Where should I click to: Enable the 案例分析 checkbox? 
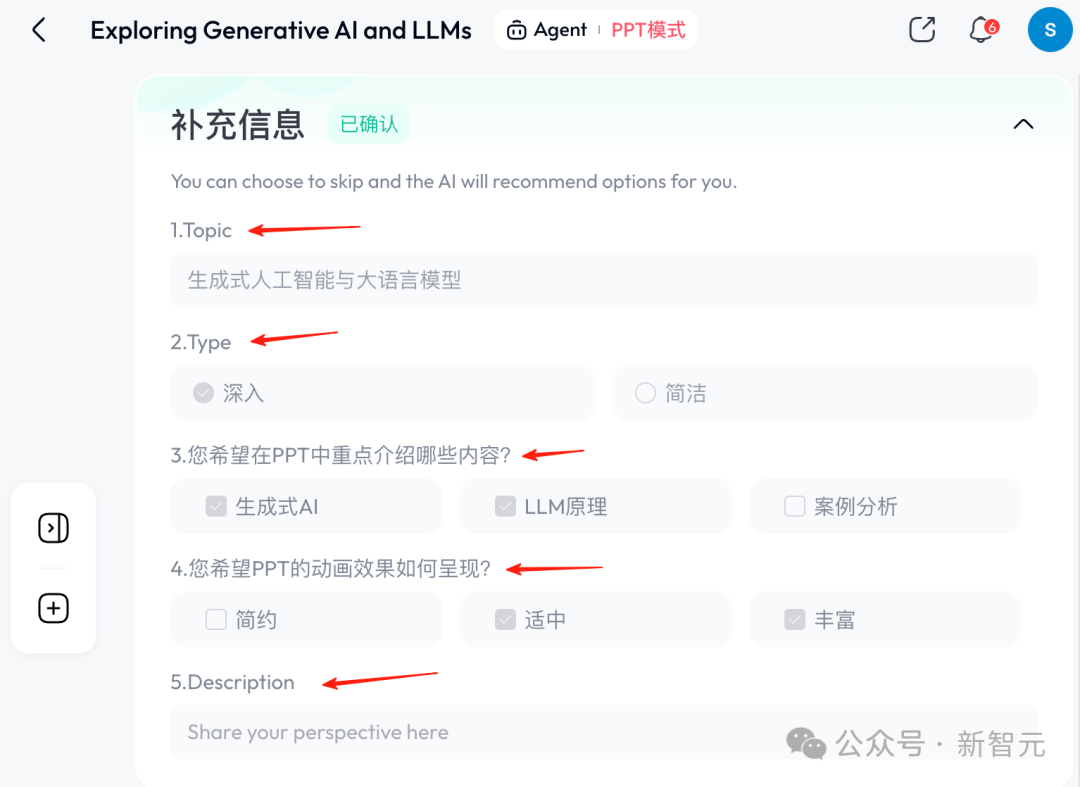795,507
